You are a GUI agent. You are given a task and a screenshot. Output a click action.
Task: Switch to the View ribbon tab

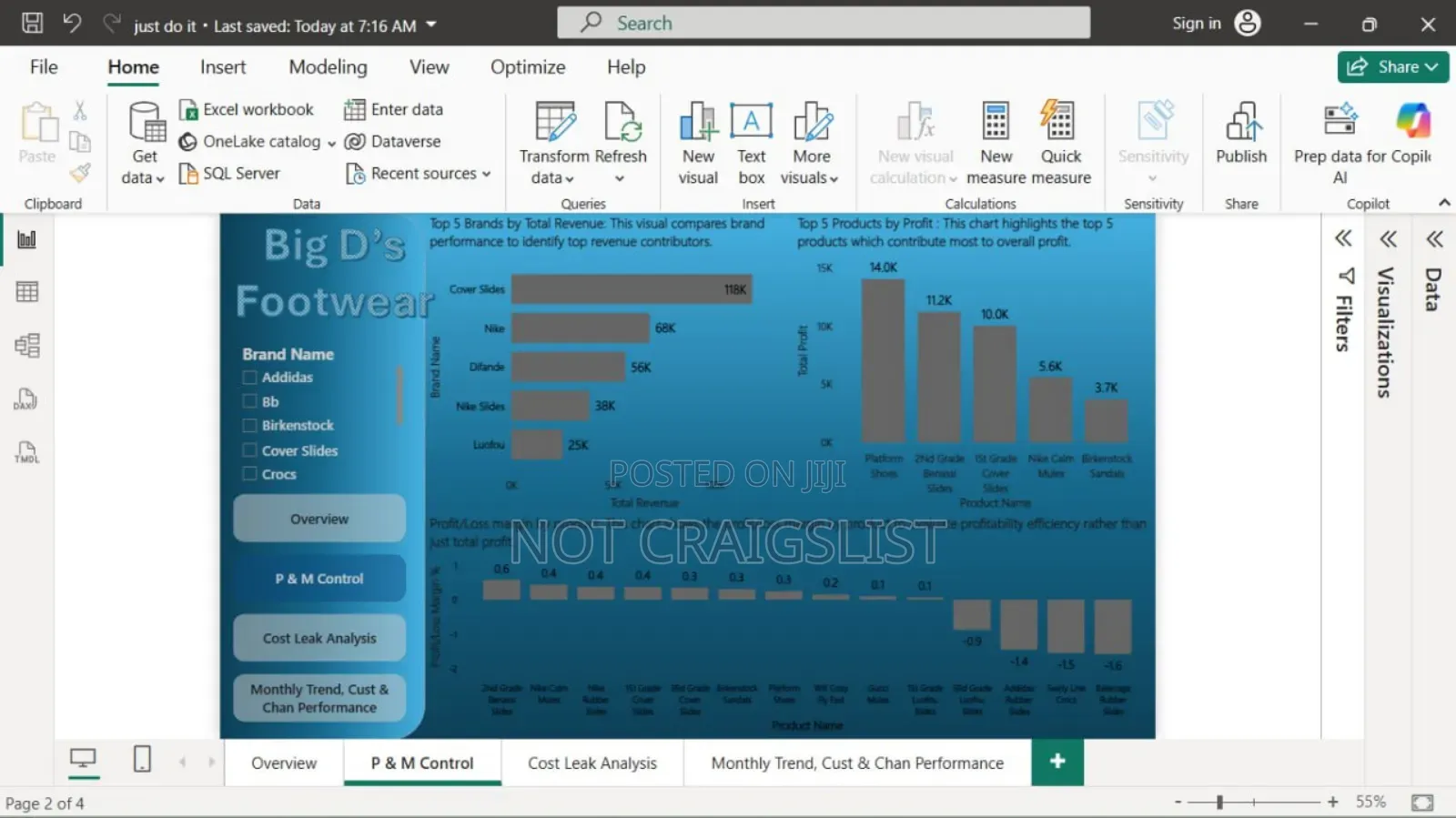click(429, 66)
